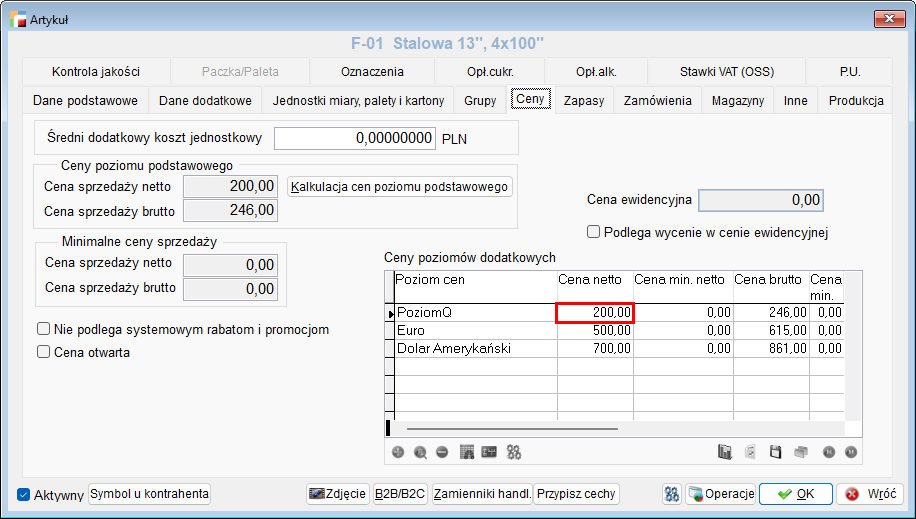Image resolution: width=916 pixels, height=519 pixels.
Task: Click 'Kalkulacja cen poziomu podstawowego' button
Action: coord(399,187)
